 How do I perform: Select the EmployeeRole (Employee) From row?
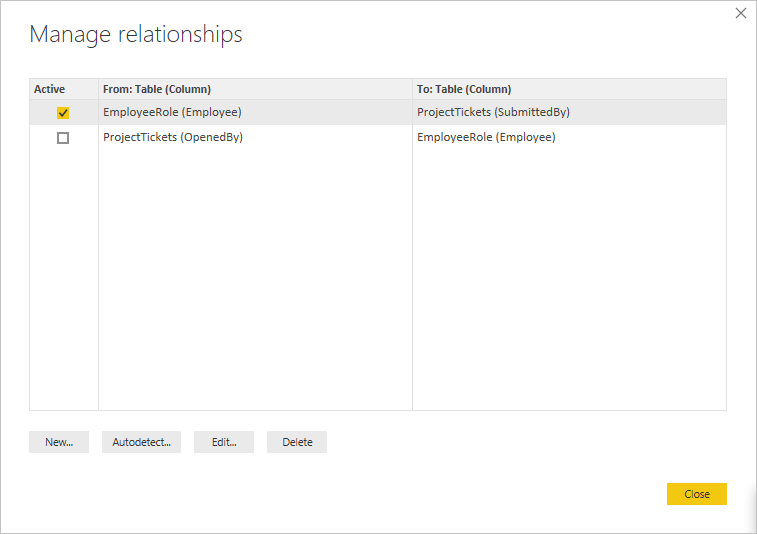tap(172, 112)
